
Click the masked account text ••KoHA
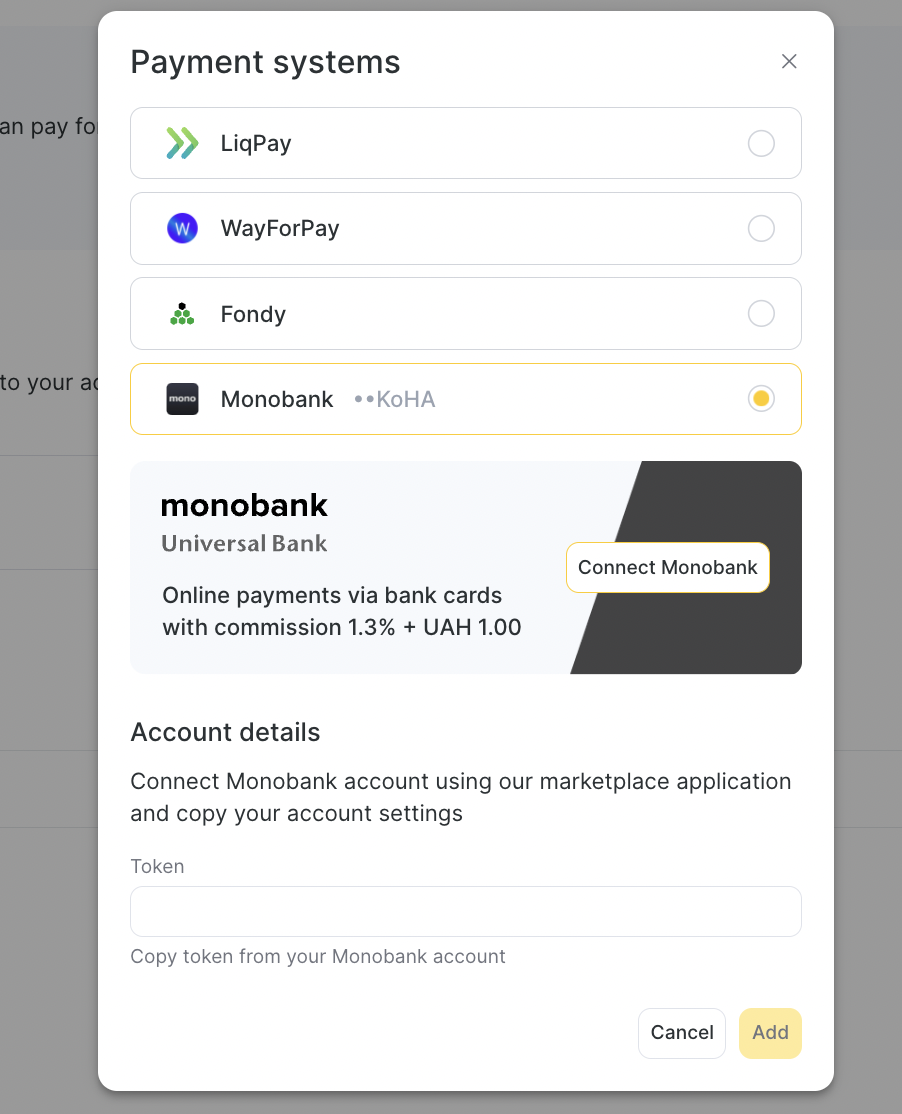click(x=395, y=400)
